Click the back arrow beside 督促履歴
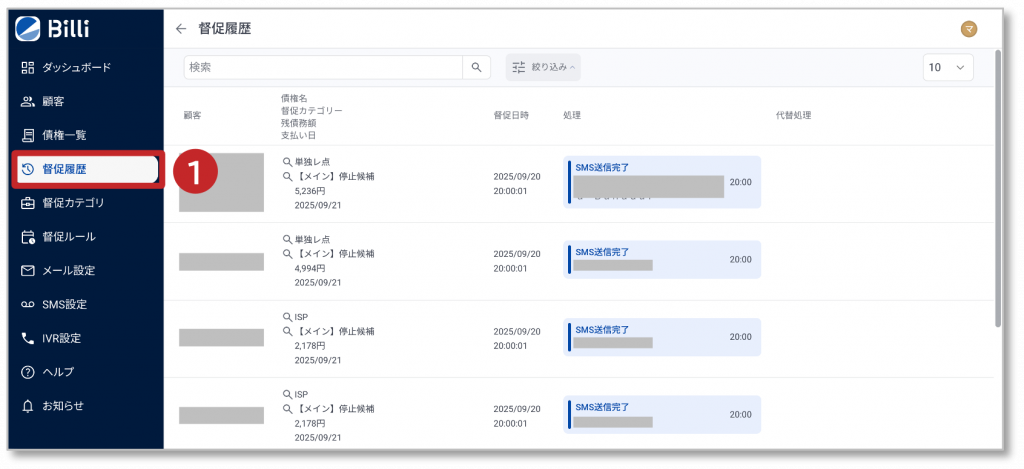The width and height of the screenshot is (1024, 469). pyautogui.click(x=181, y=29)
